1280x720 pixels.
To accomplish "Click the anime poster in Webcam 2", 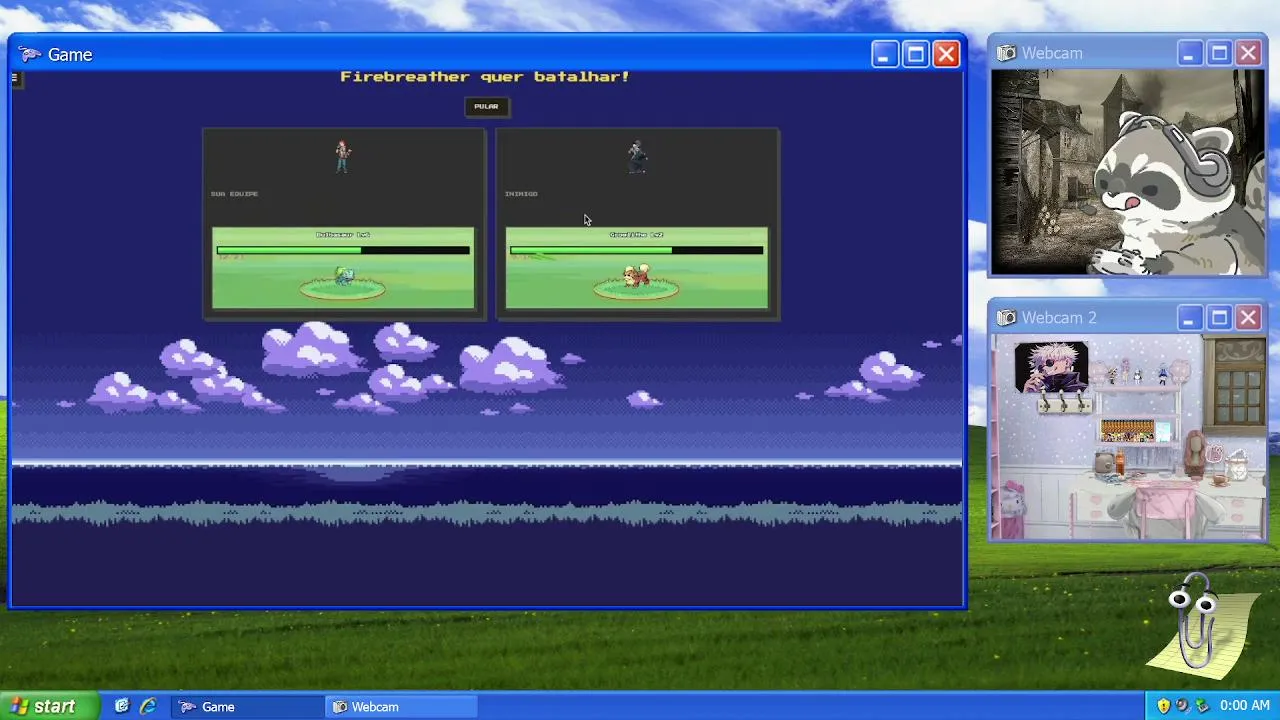I will 1051,367.
